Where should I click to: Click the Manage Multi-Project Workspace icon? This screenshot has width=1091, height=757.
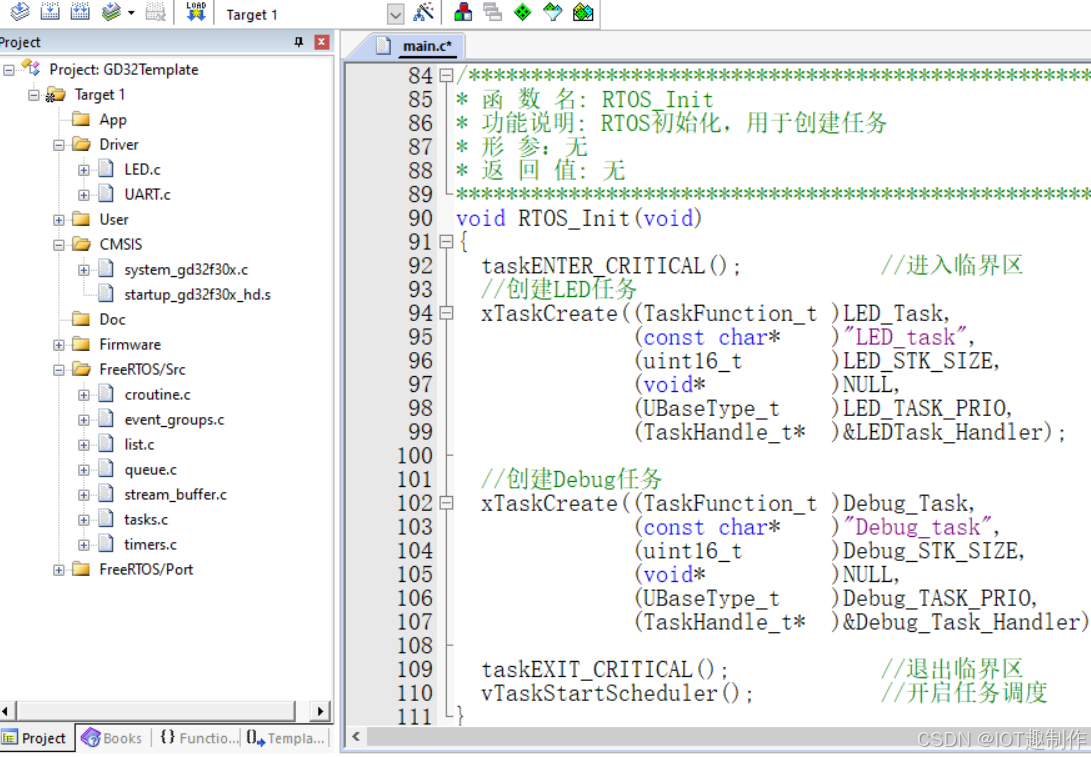(x=493, y=11)
